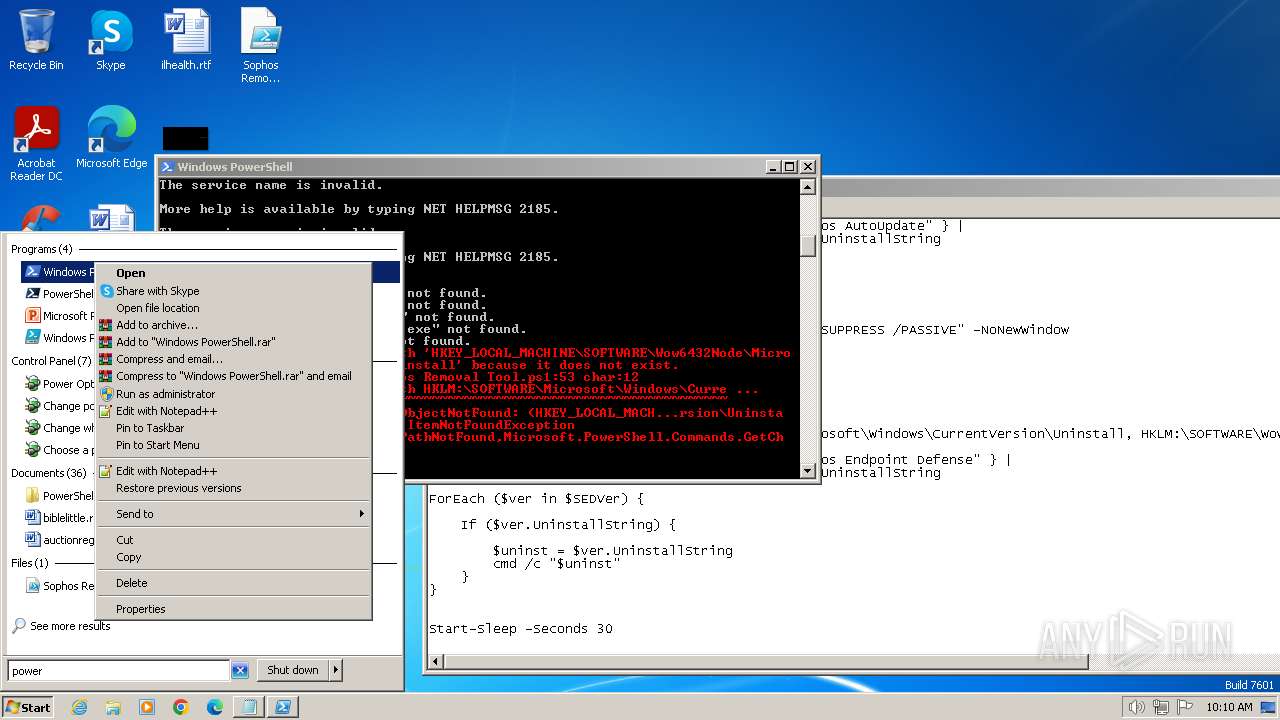This screenshot has width=1280, height=720.
Task: Open the Microsoft P... PowerPoint result
Action: pos(58,316)
